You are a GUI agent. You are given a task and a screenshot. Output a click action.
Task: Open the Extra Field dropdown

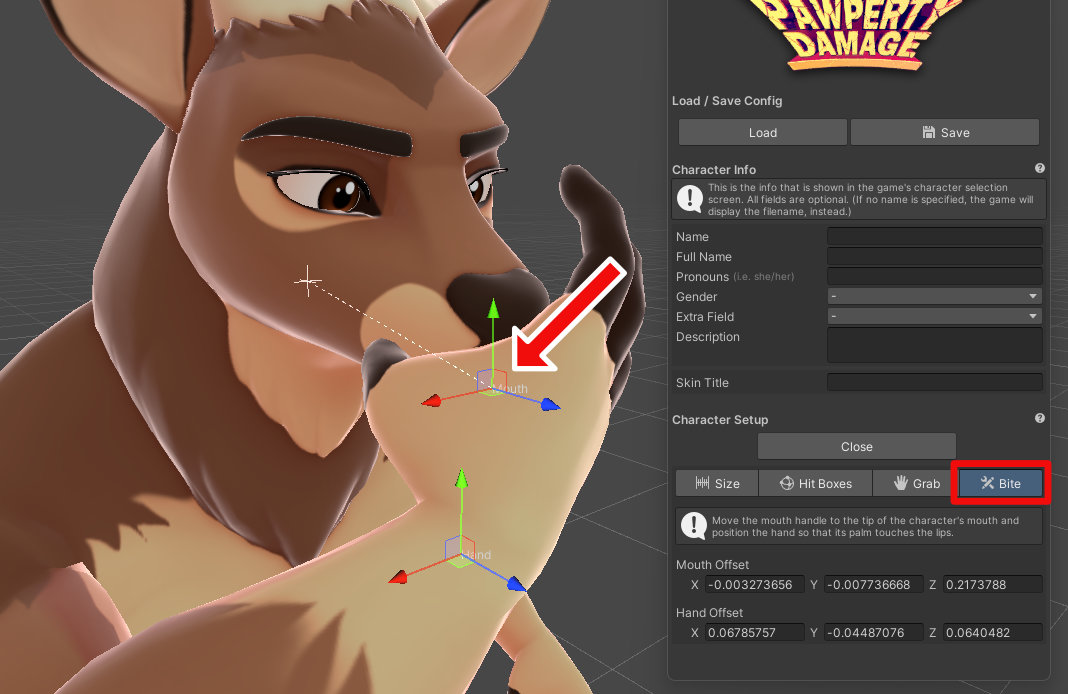click(934, 316)
